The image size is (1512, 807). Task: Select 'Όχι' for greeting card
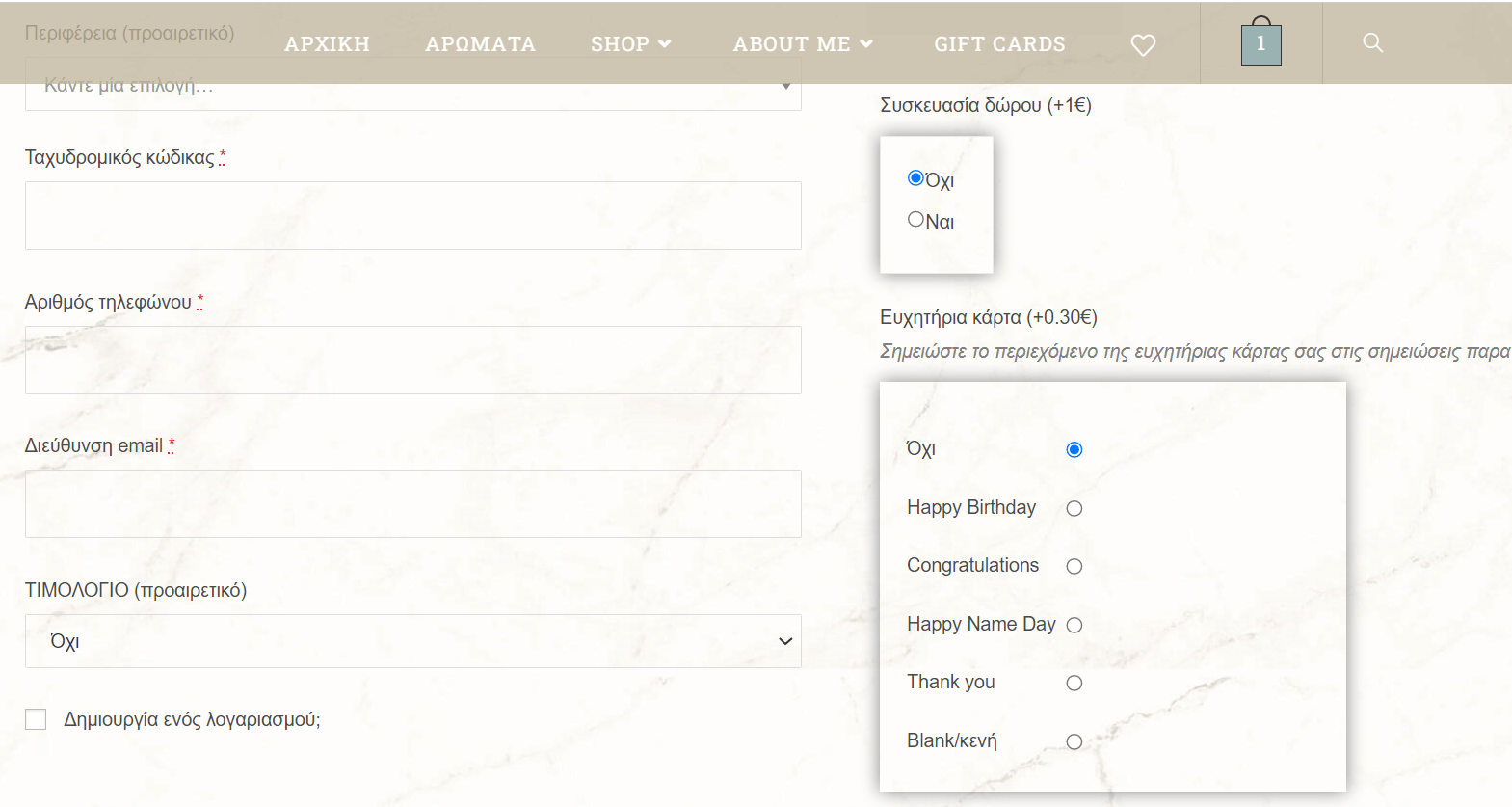click(1074, 449)
